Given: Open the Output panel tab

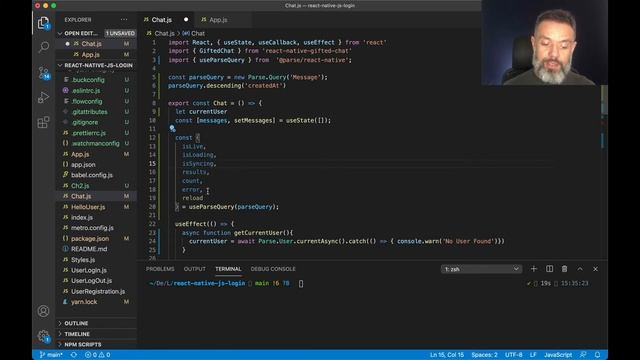Looking at the screenshot, I should pos(195,269).
